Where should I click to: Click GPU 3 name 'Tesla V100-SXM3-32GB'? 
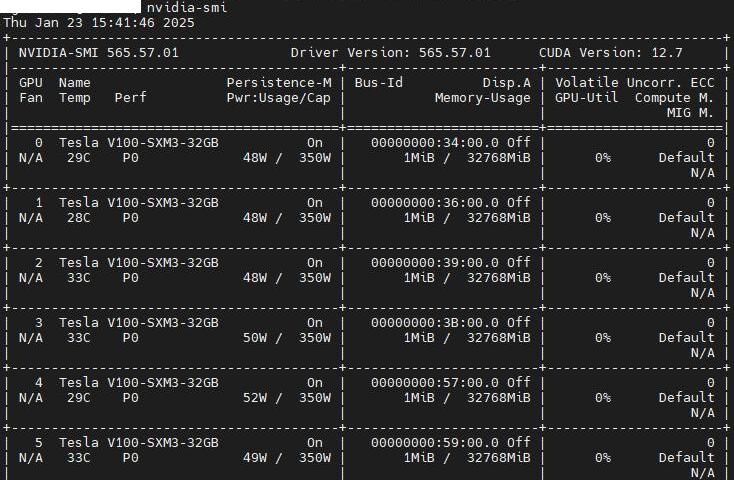tap(139, 322)
